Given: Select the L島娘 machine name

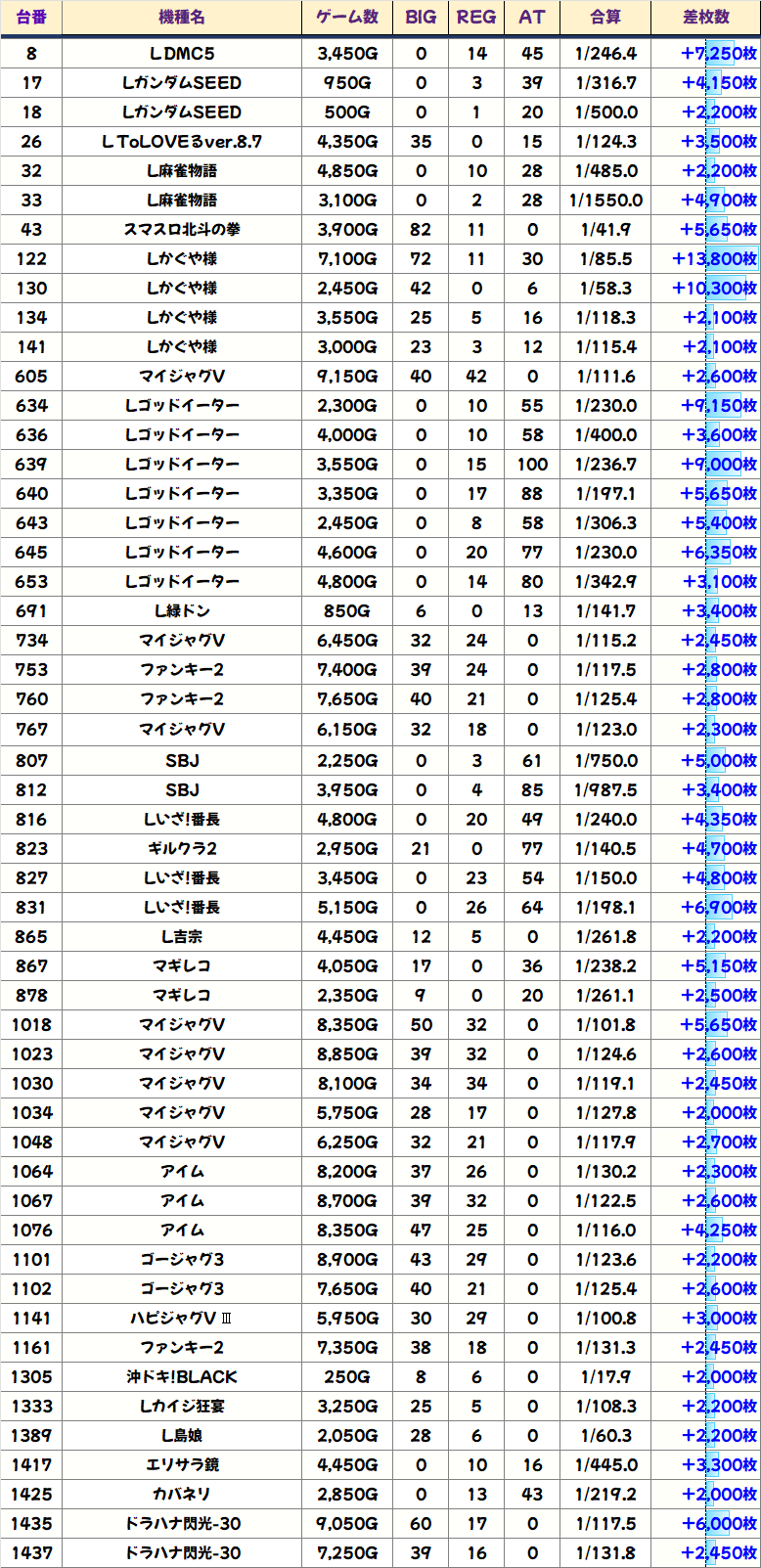Looking at the screenshot, I should click(x=182, y=1435).
